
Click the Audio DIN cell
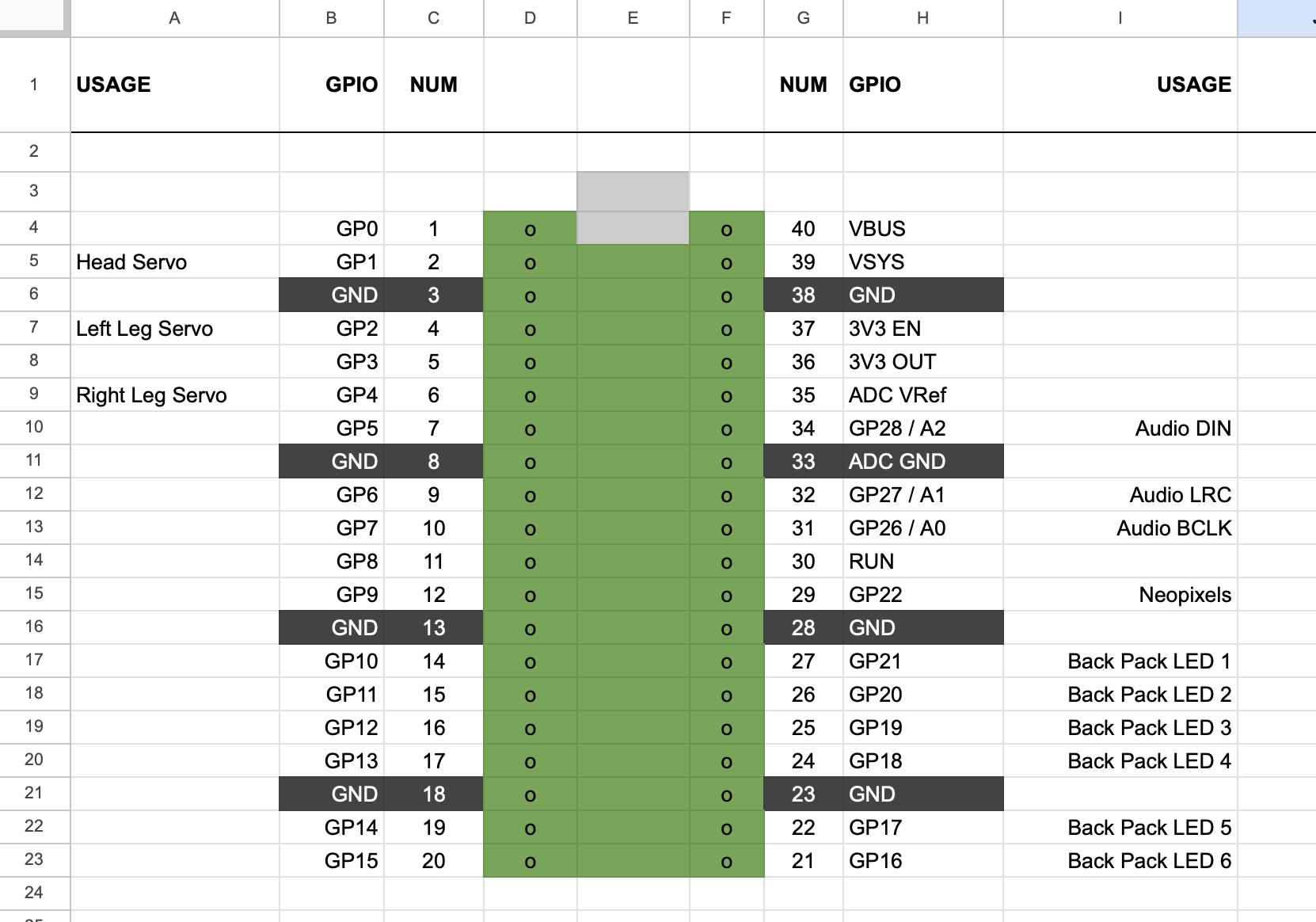pyautogui.click(x=1120, y=428)
